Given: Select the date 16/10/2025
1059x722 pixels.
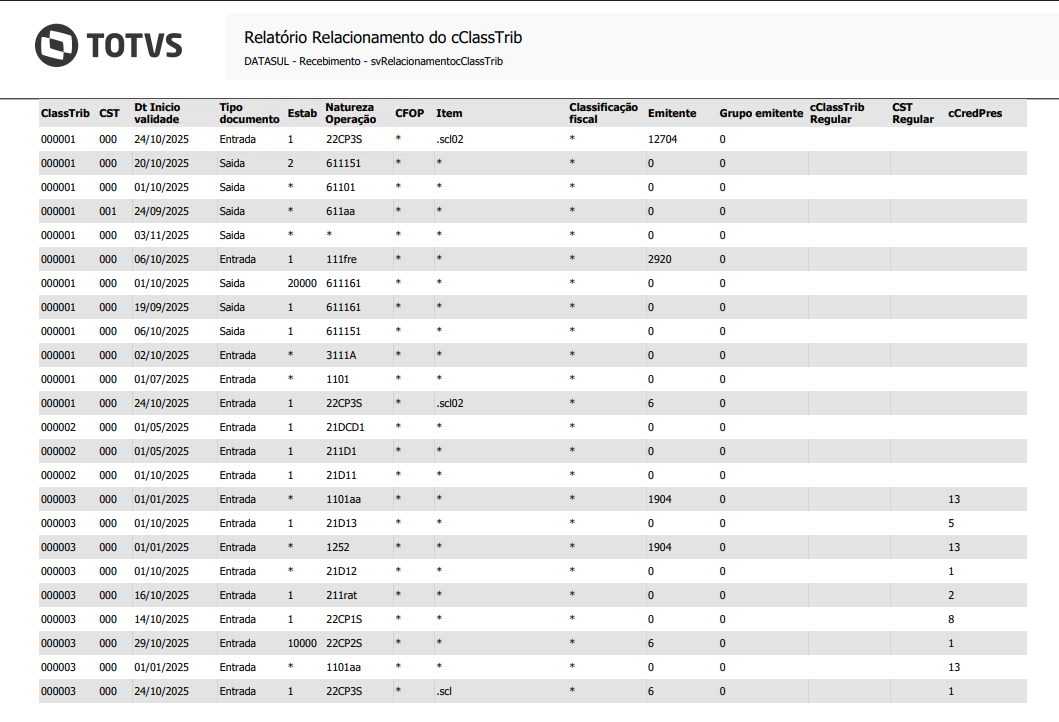Looking at the screenshot, I should pos(161,596).
